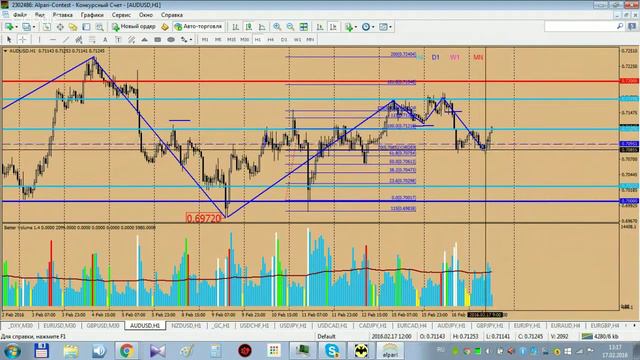Open the Вставка menu

coord(62,15)
